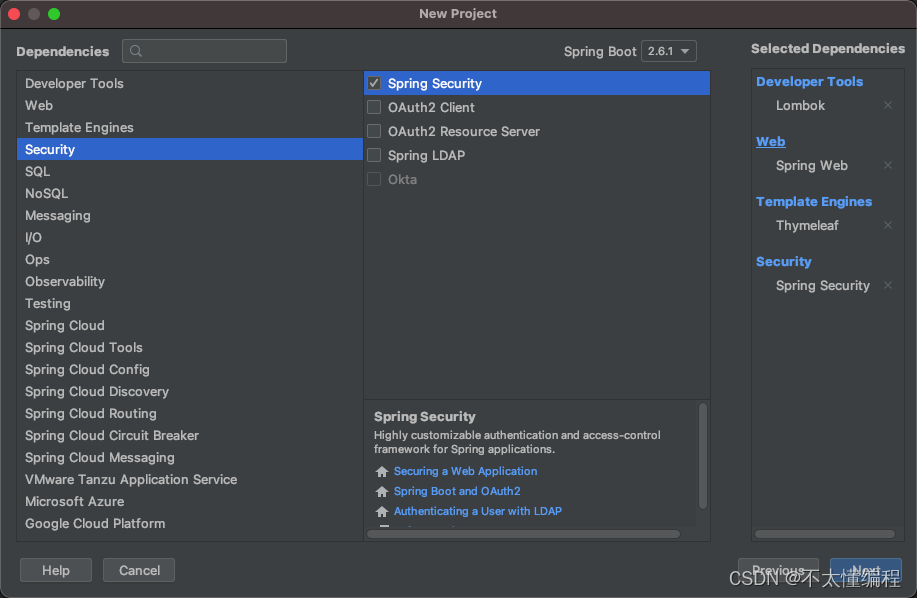Screen dimensions: 917x598
Task: Click Developer Tools heading in Selected Dependencies
Action: click(809, 81)
